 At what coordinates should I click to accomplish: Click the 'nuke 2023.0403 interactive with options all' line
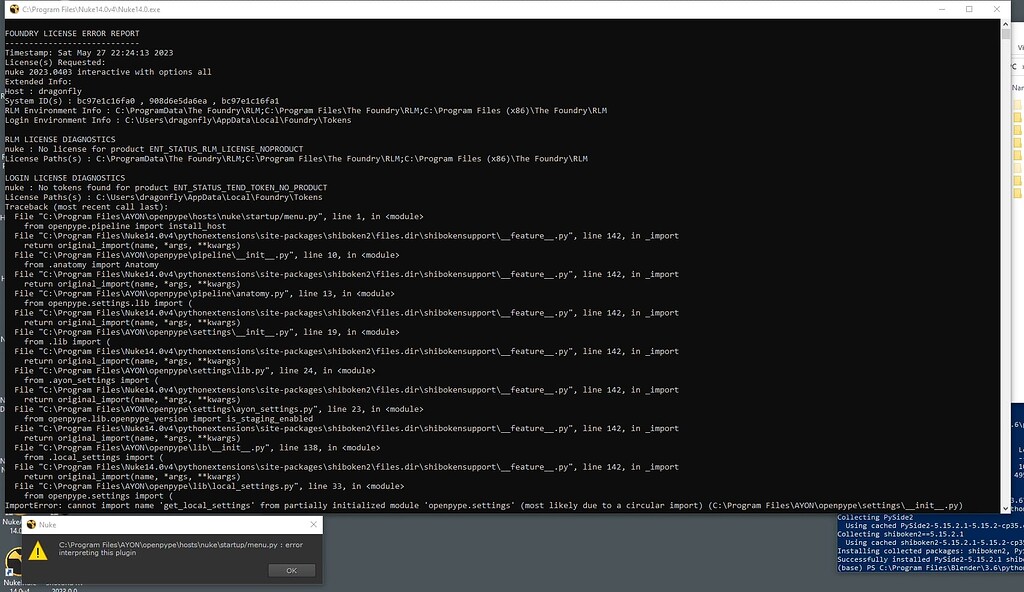(108, 72)
